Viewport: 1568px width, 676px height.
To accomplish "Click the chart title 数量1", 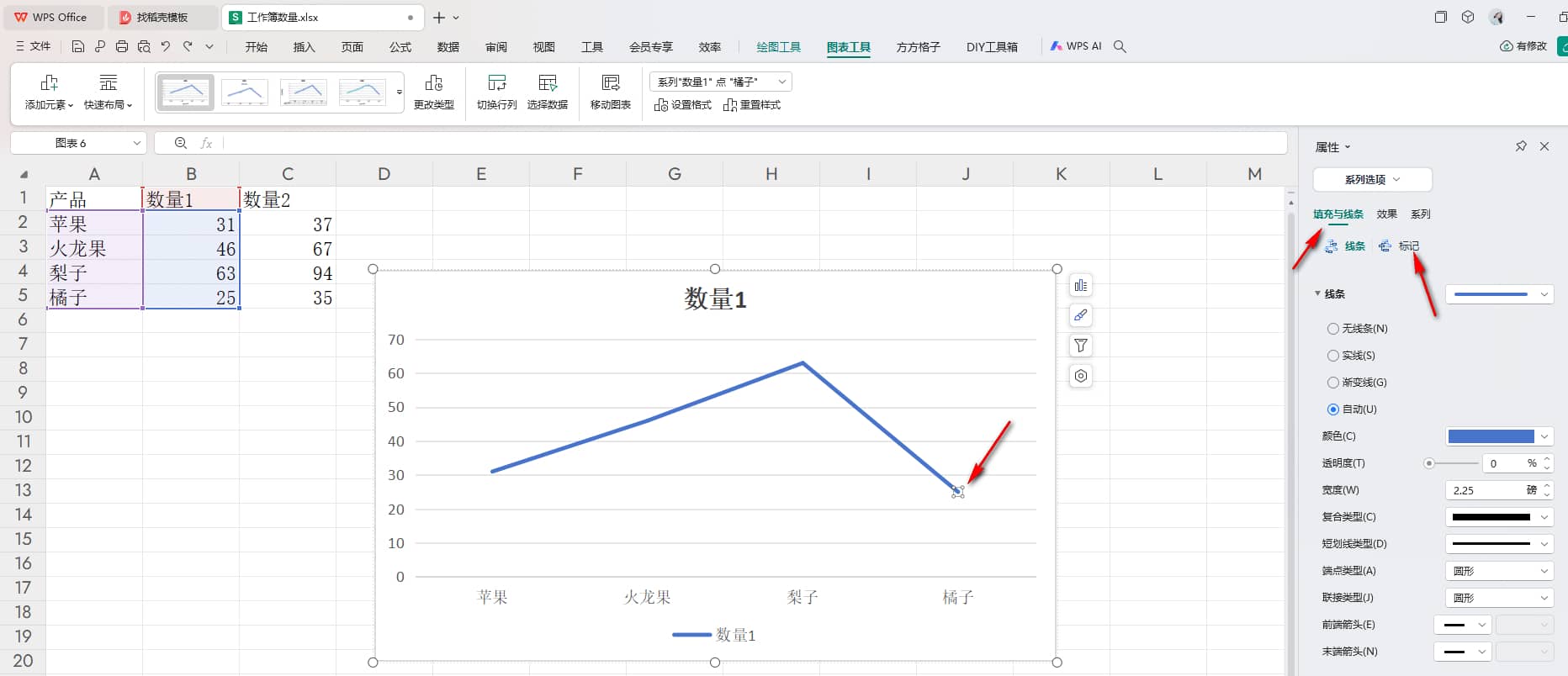I will [715, 299].
